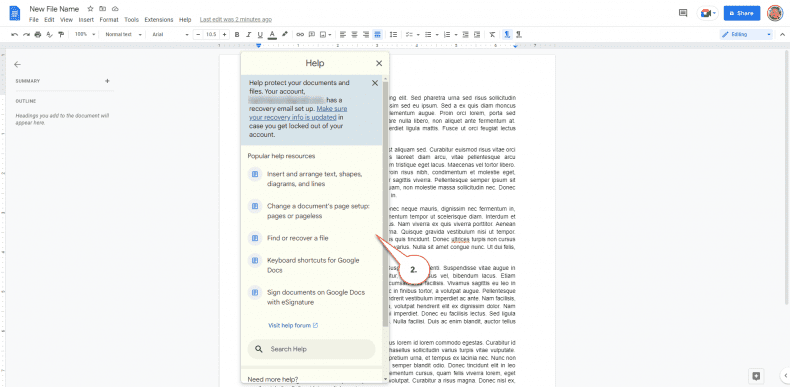Open the recovery info update link
The width and height of the screenshot is (790, 387).
point(298,113)
